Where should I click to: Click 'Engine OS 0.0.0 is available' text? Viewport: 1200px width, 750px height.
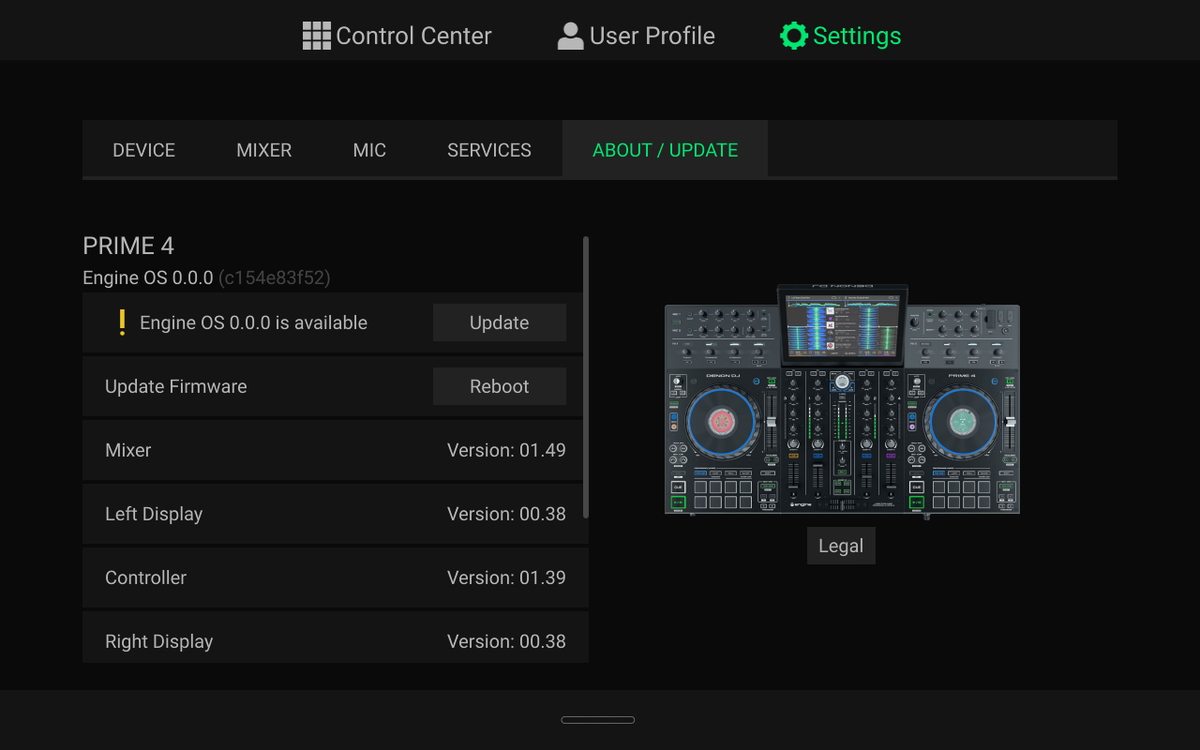pos(254,323)
